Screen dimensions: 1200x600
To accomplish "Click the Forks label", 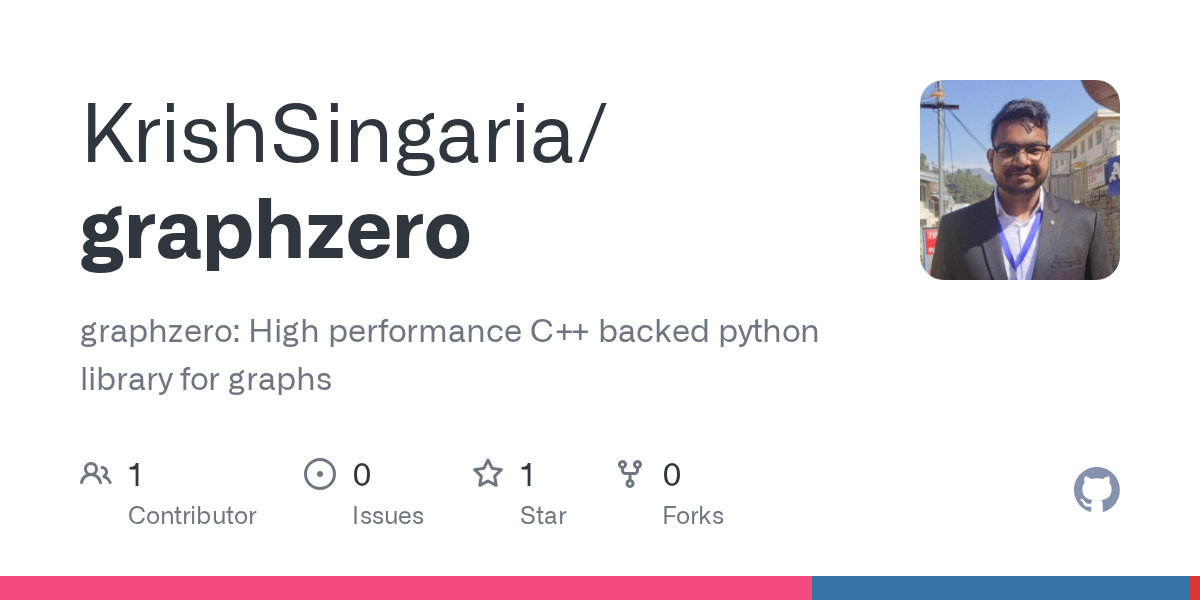I will (693, 516).
